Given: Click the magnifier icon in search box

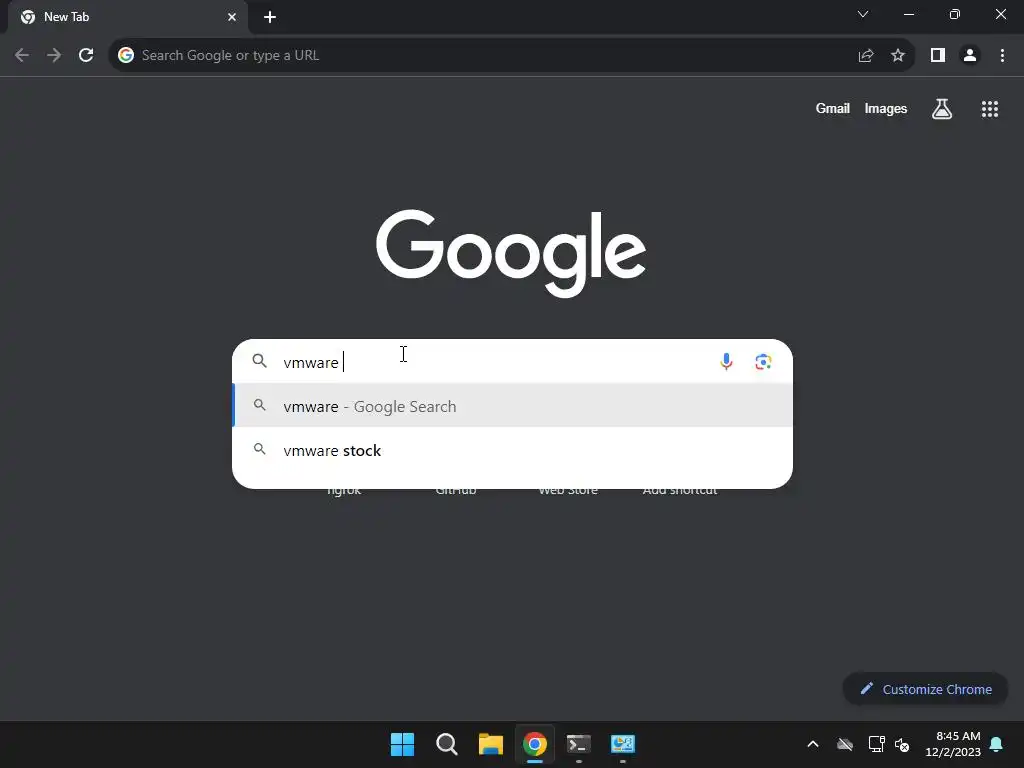Looking at the screenshot, I should [x=260, y=361].
